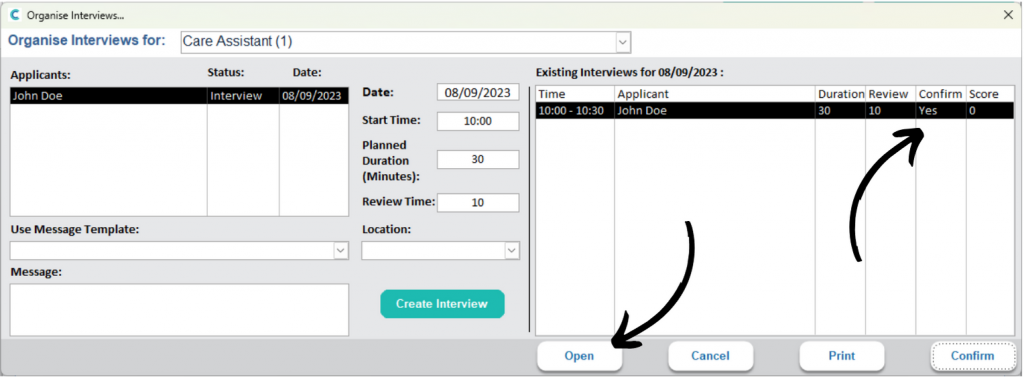This screenshot has width=1024, height=377.
Task: Click the Open button
Action: pyautogui.click(x=579, y=356)
